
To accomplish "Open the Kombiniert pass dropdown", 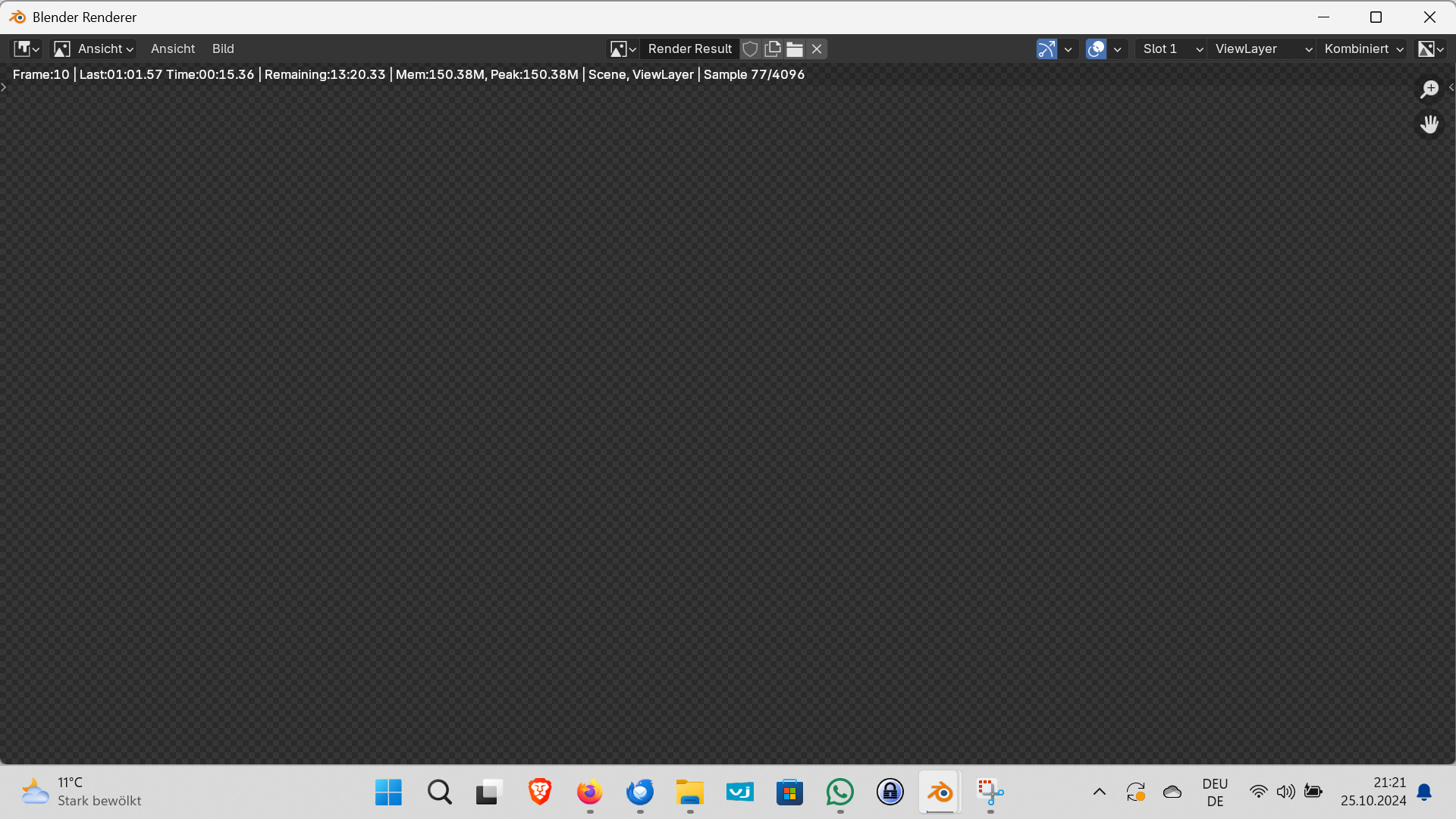I will tap(1363, 49).
